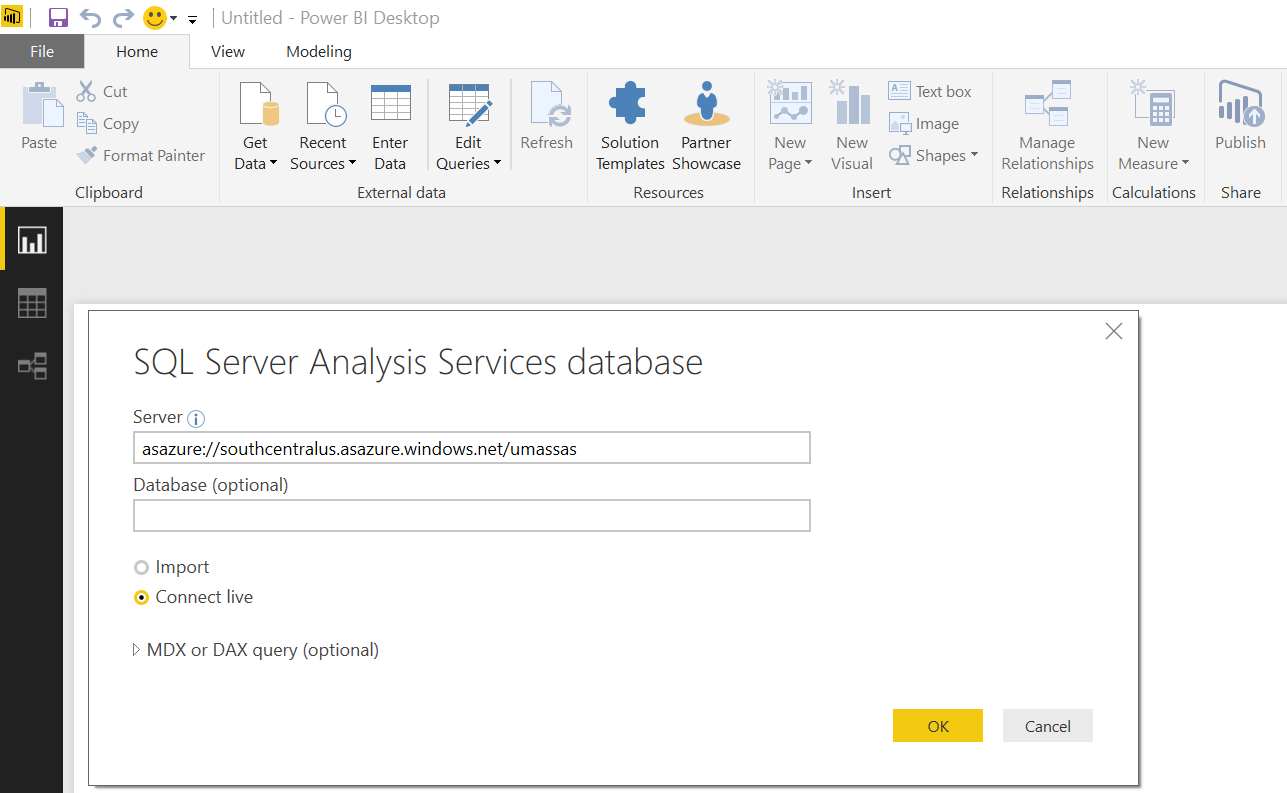Screen dimensions: 1287x793
Task: Click the smiley feedback icon
Action: [x=154, y=18]
